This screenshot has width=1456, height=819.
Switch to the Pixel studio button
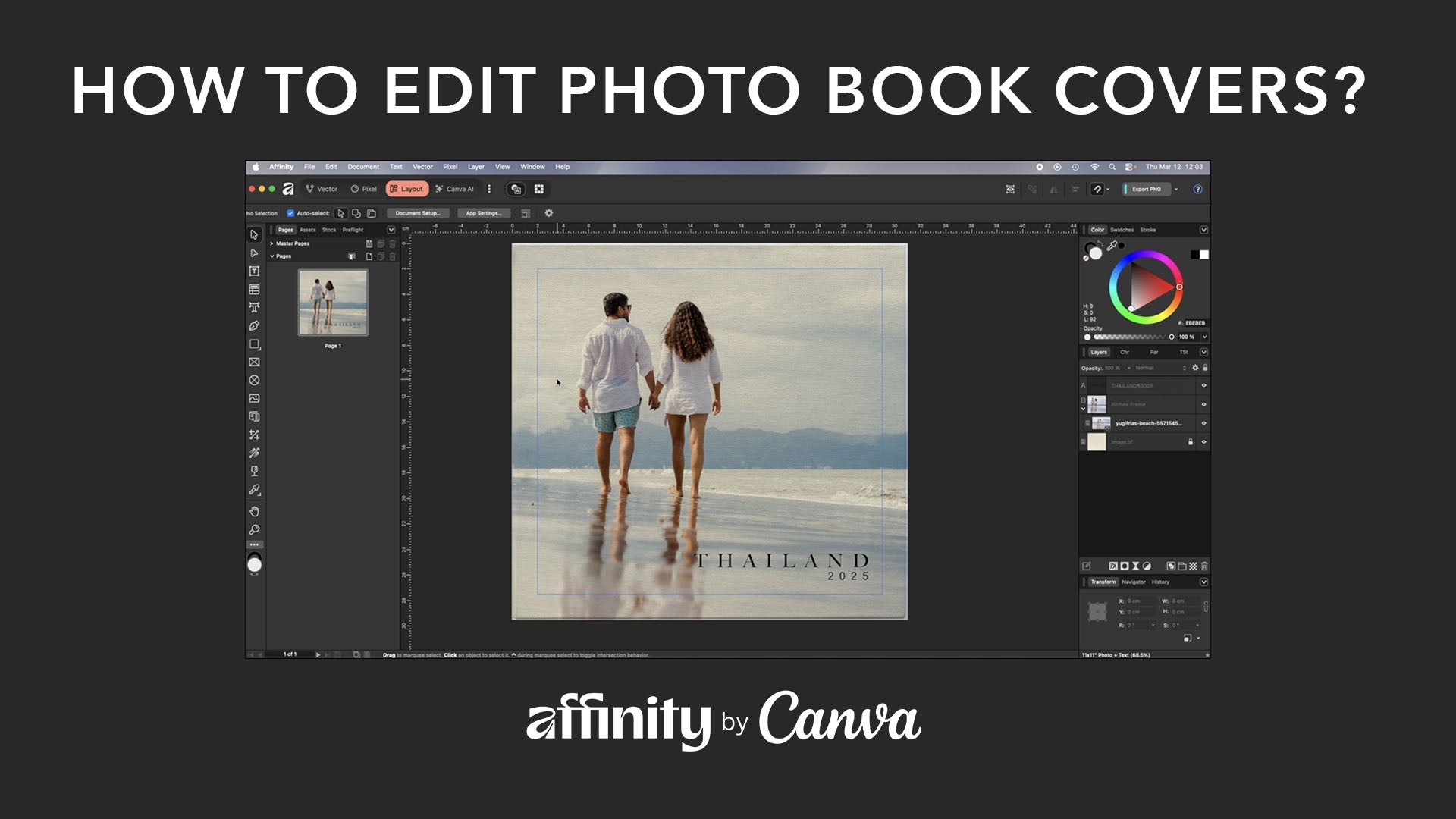(x=364, y=189)
